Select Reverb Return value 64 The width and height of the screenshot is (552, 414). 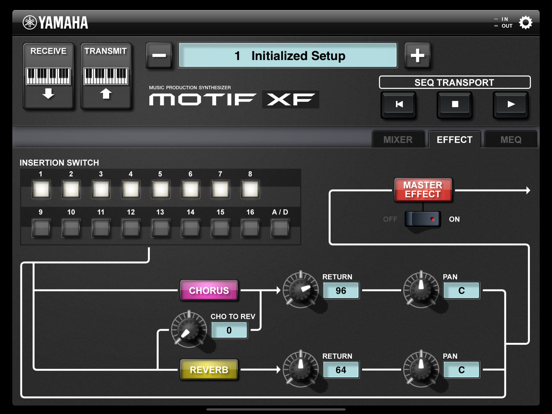[x=341, y=370]
